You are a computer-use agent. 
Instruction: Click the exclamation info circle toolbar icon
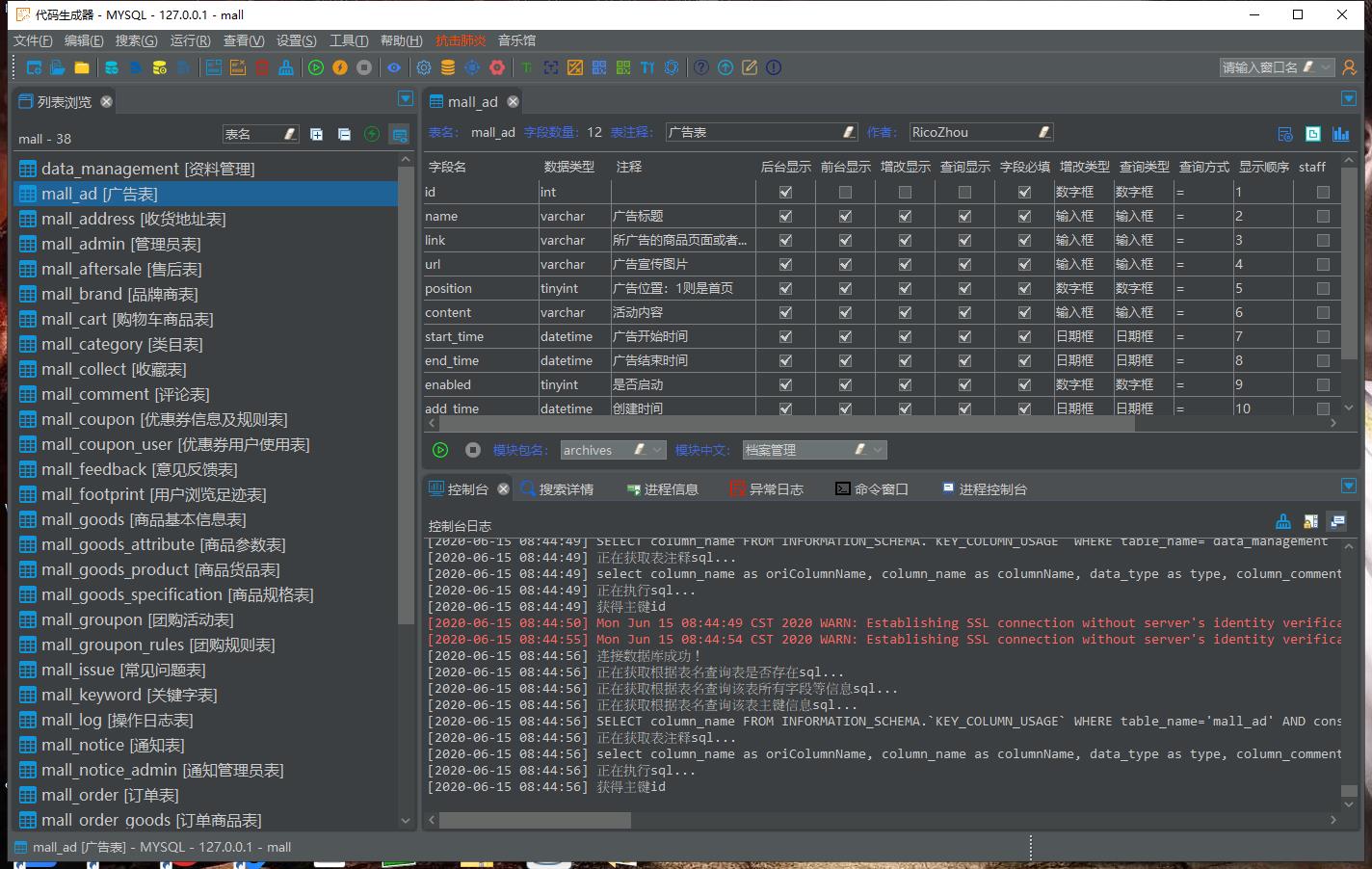pyautogui.click(x=774, y=67)
